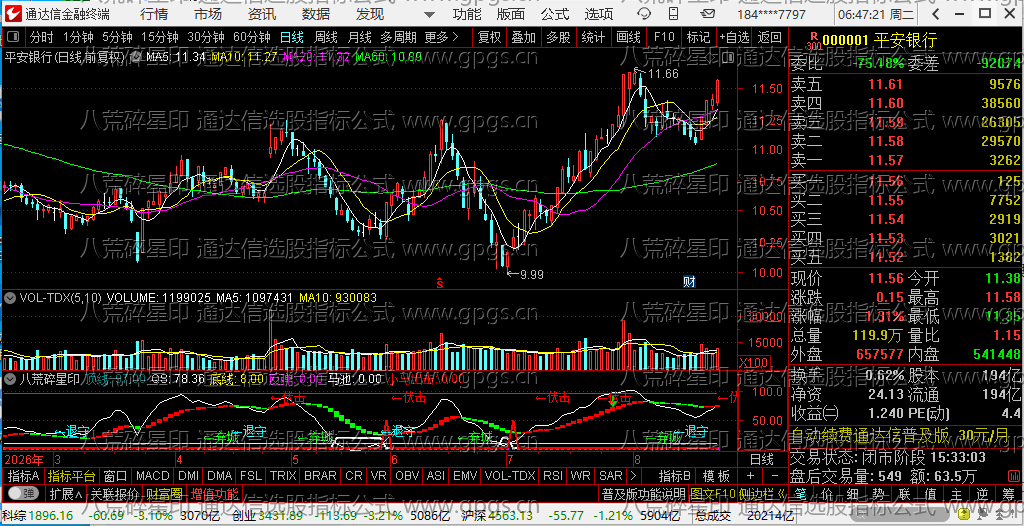
Task: Open the 行情 menu
Action: click(x=153, y=14)
